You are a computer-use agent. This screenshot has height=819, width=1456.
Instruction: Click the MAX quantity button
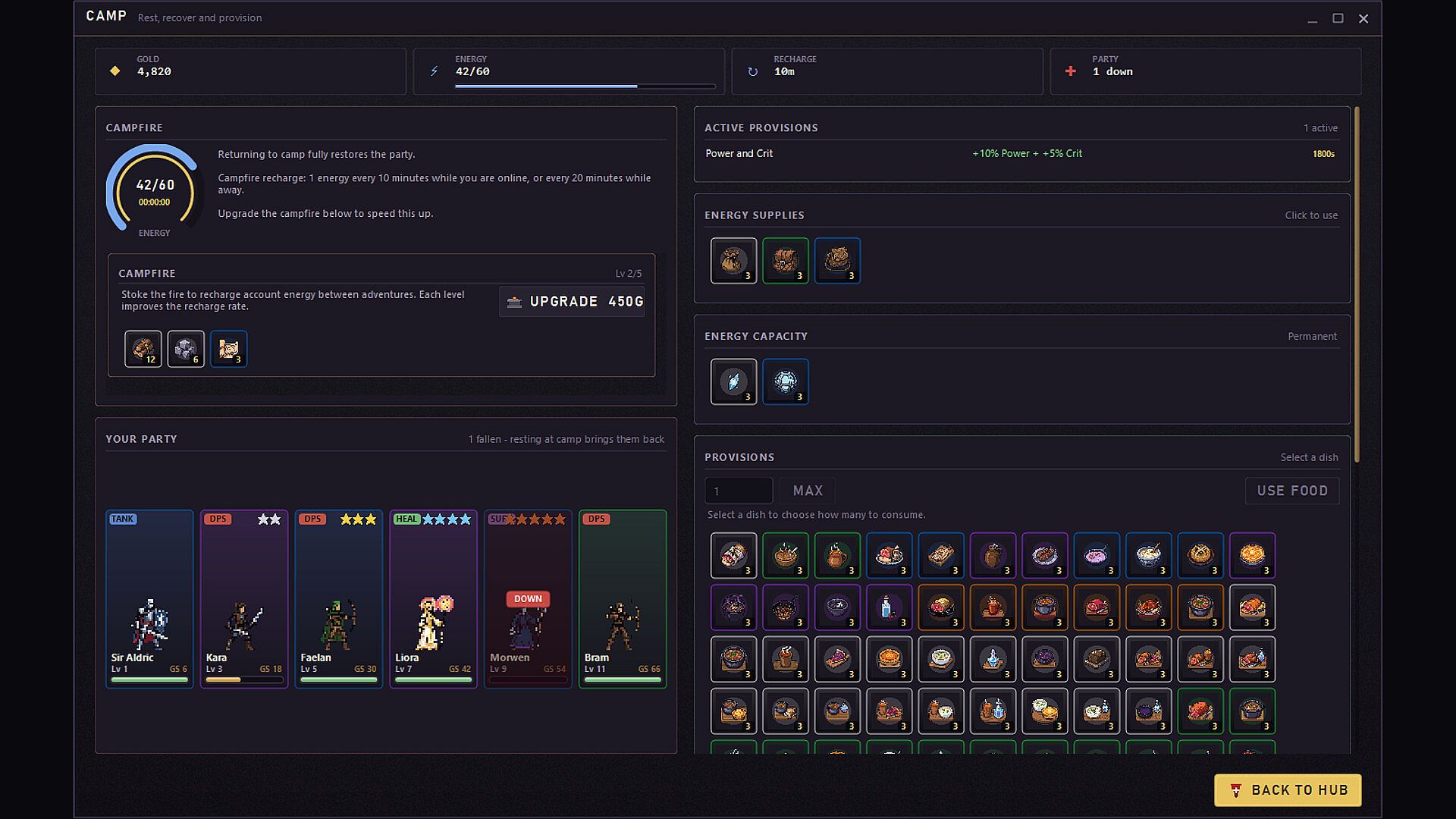pos(808,491)
